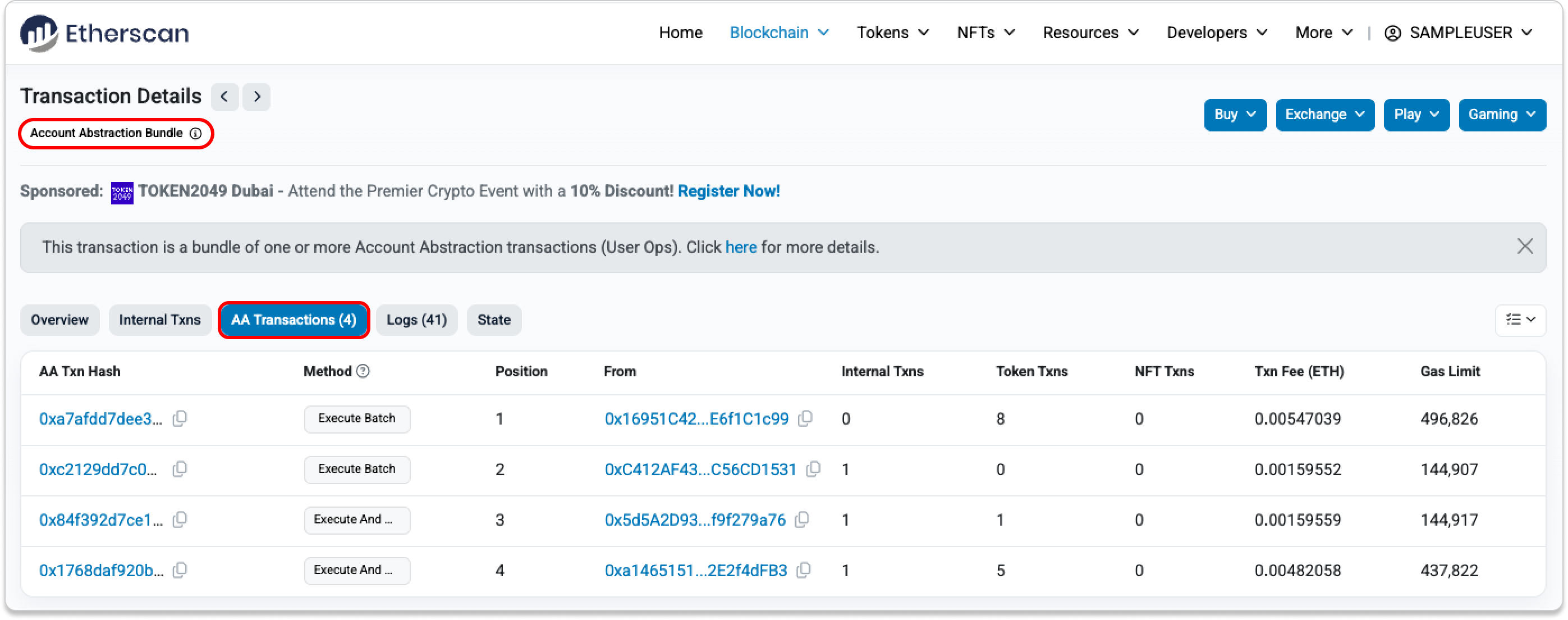Viewport: 1568px width, 620px height.
Task: Switch to the Overview tab
Action: pos(59,320)
